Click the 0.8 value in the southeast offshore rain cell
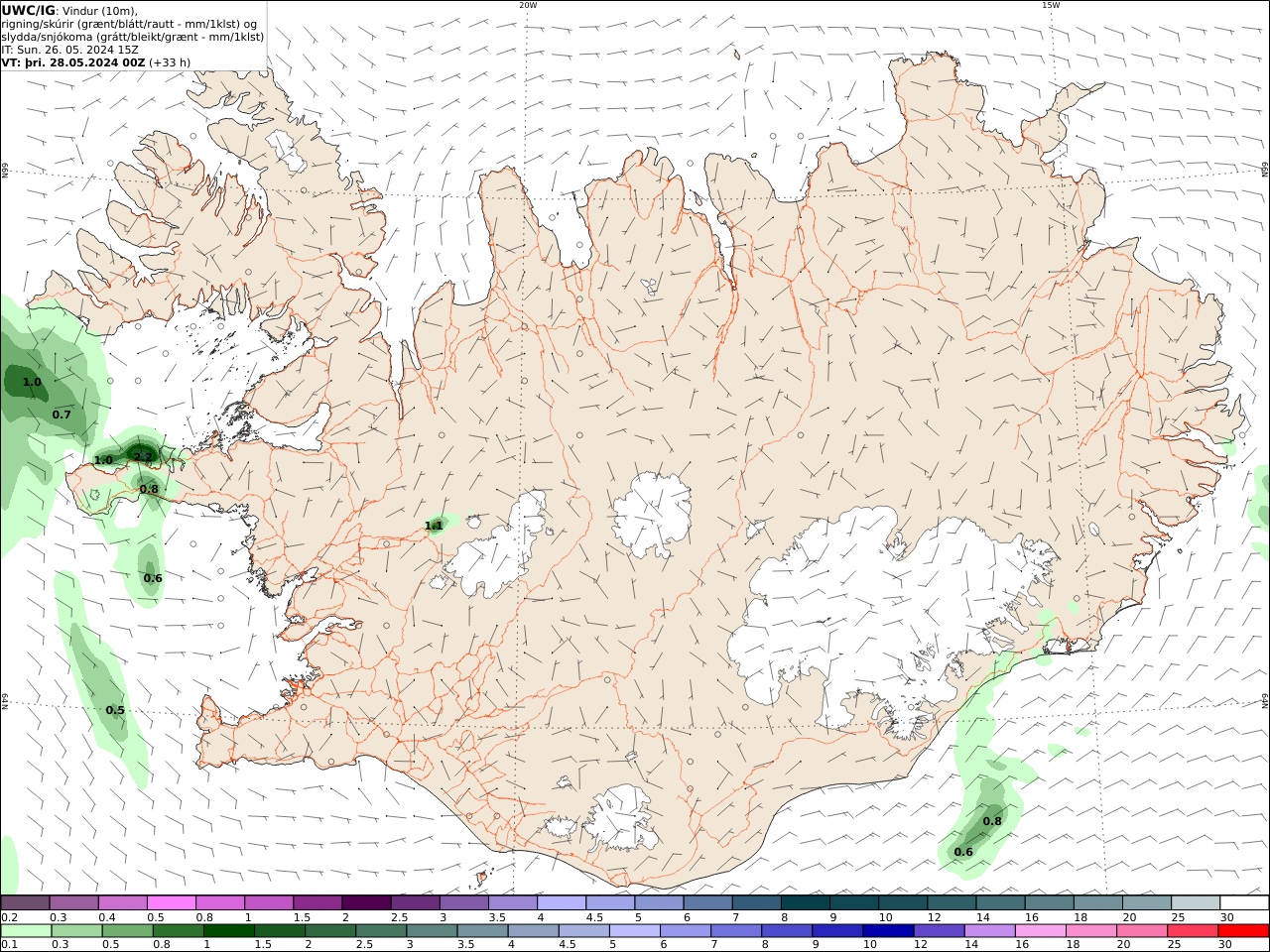 pos(992,821)
